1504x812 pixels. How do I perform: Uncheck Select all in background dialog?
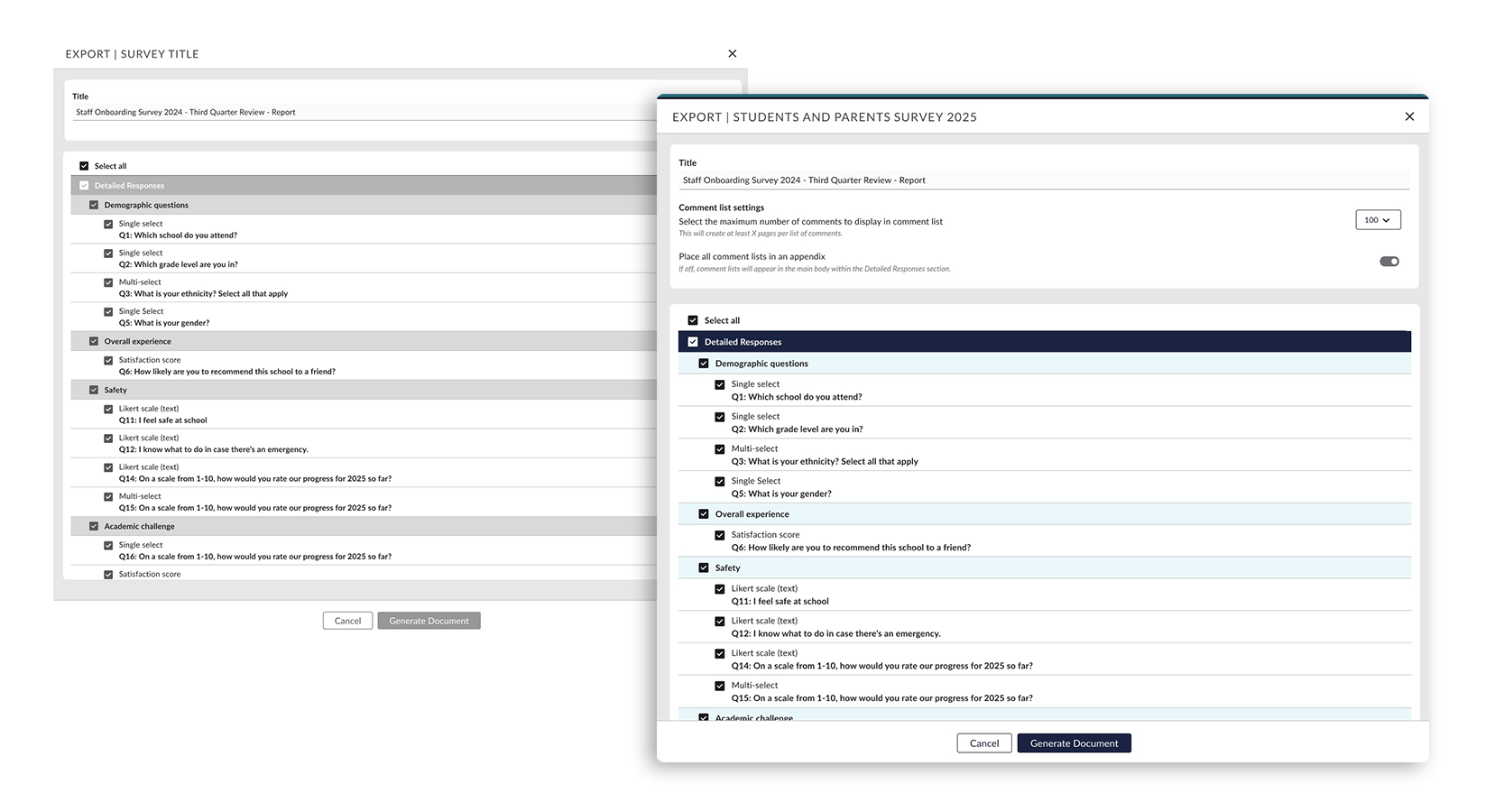[84, 166]
